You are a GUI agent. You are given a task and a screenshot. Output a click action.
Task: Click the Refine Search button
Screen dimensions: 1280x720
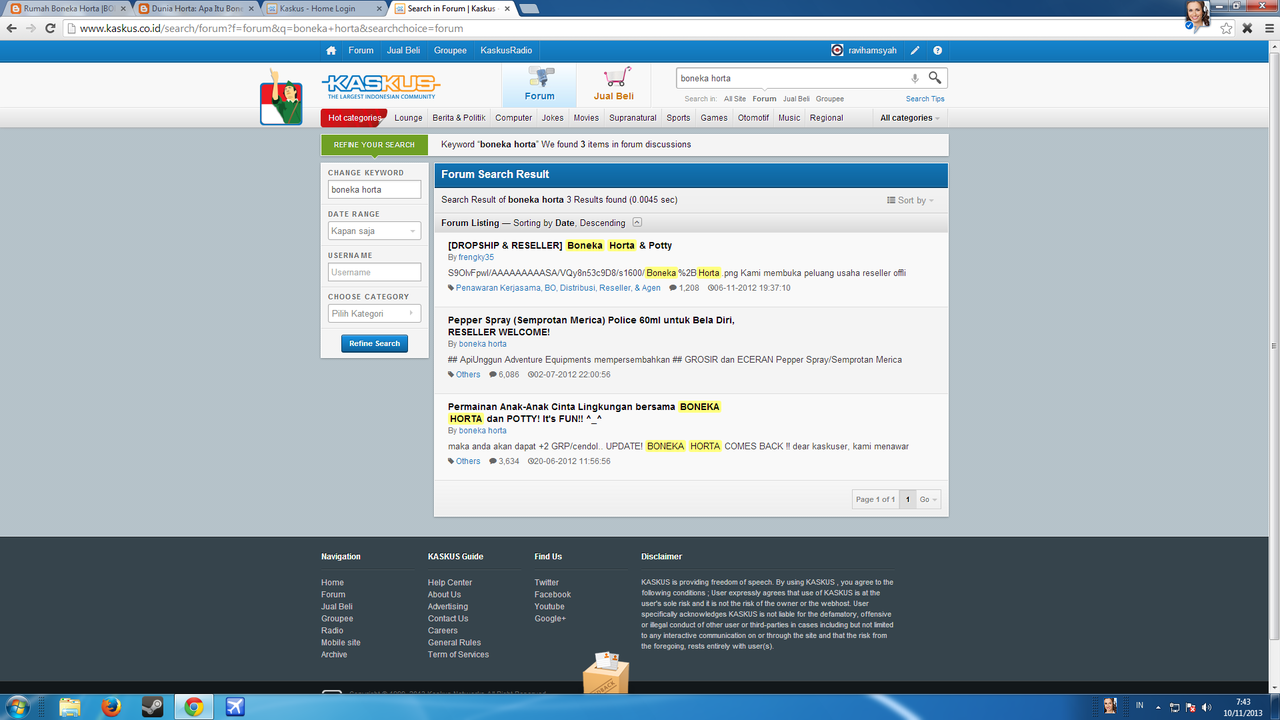point(374,343)
